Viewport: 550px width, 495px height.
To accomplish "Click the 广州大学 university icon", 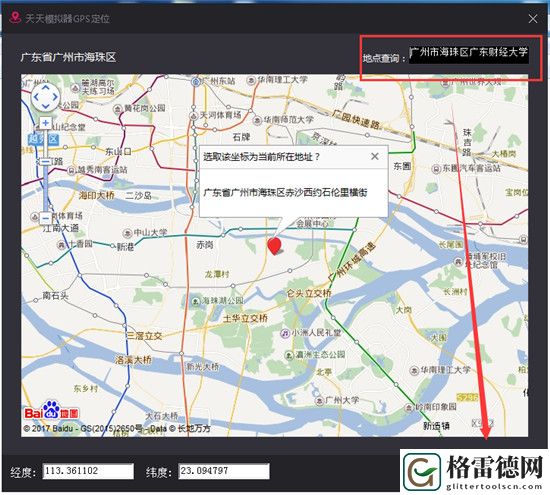I will tap(319, 401).
